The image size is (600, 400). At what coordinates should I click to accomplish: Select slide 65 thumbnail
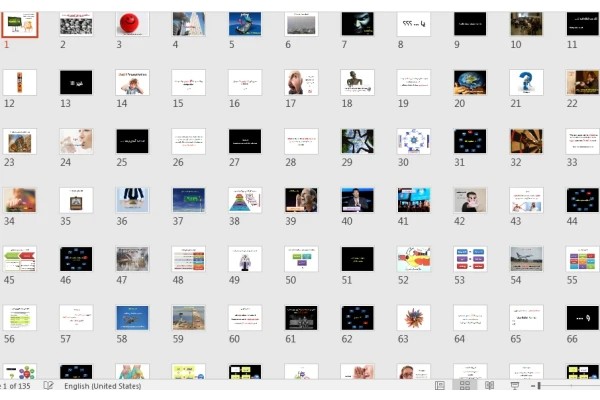click(526, 317)
